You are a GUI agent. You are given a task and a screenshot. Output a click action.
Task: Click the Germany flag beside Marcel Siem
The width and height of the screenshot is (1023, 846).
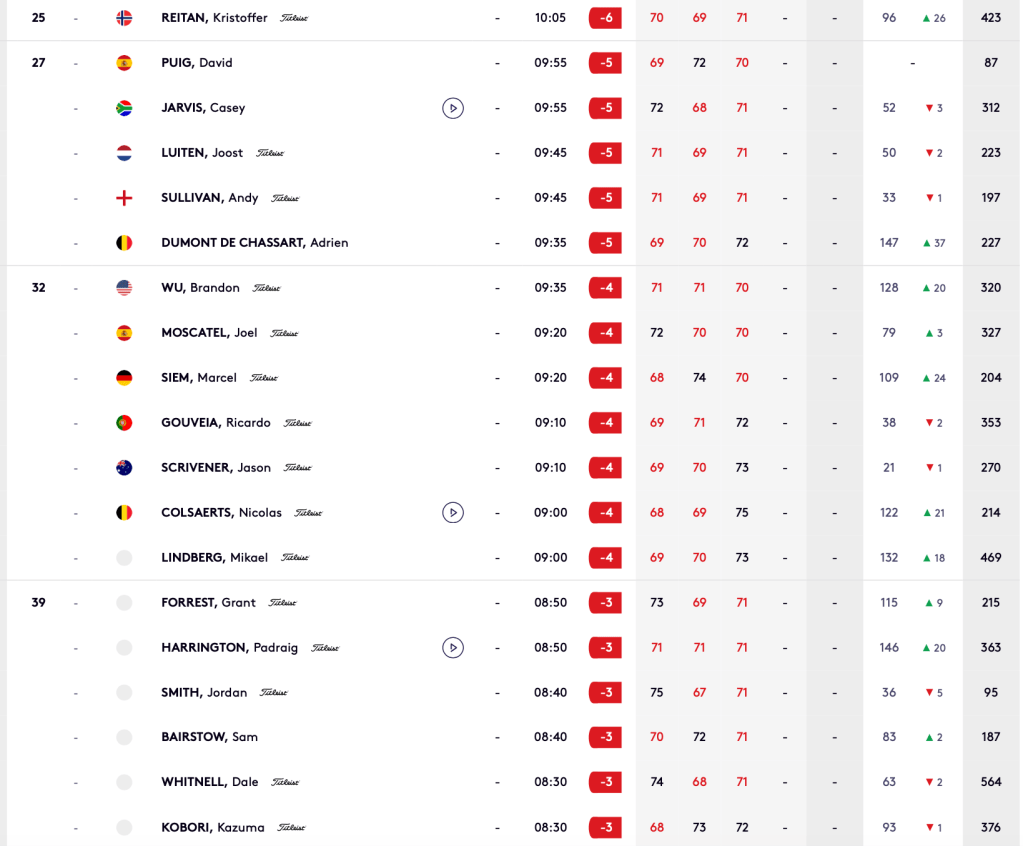click(x=124, y=378)
